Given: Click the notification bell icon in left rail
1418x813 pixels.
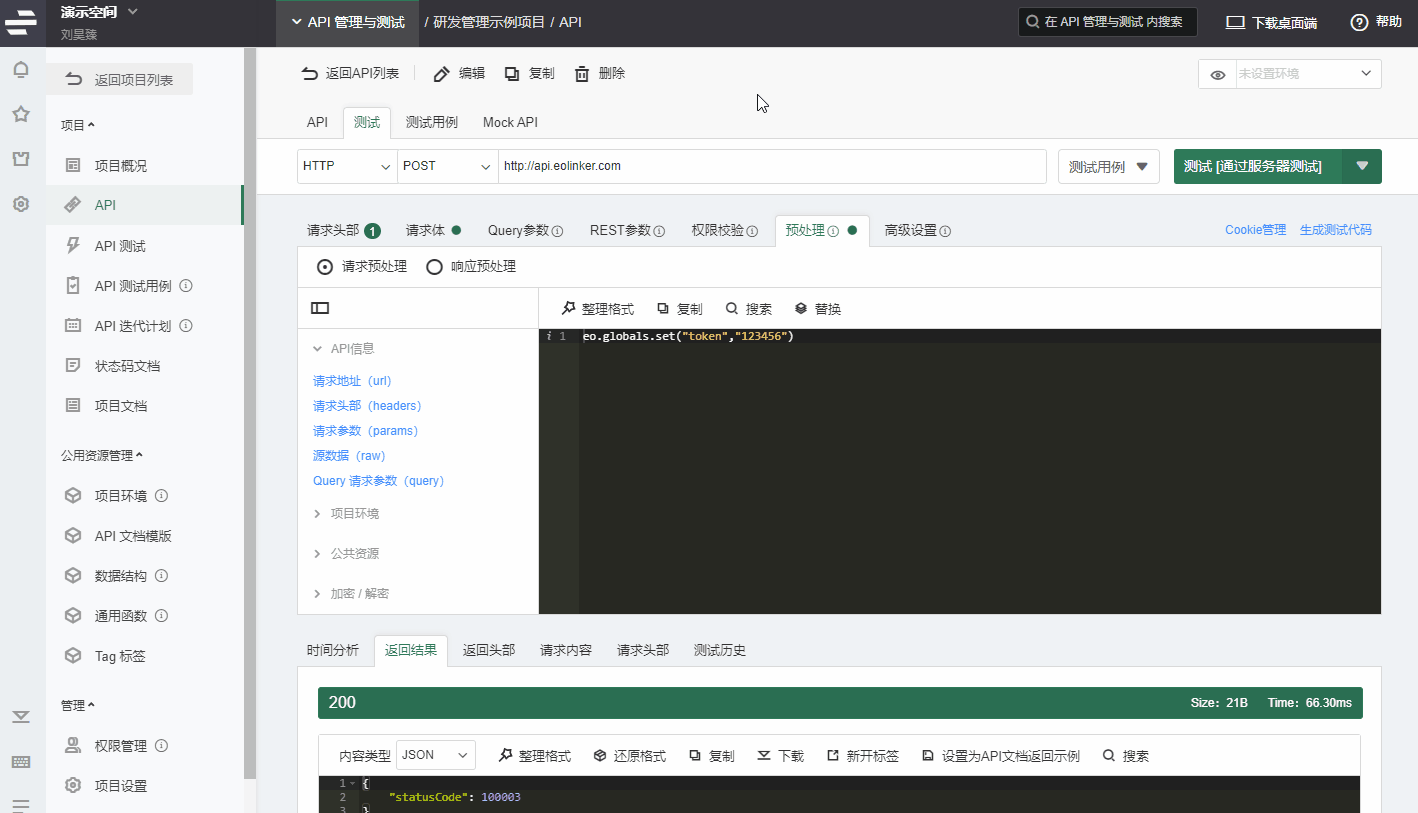Looking at the screenshot, I should tap(20, 70).
